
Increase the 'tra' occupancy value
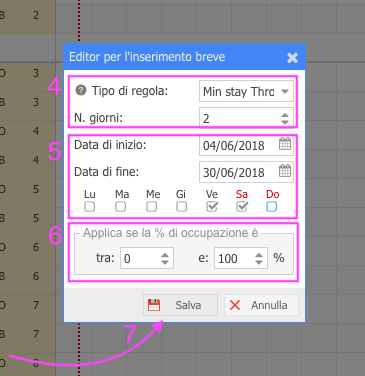165,255
